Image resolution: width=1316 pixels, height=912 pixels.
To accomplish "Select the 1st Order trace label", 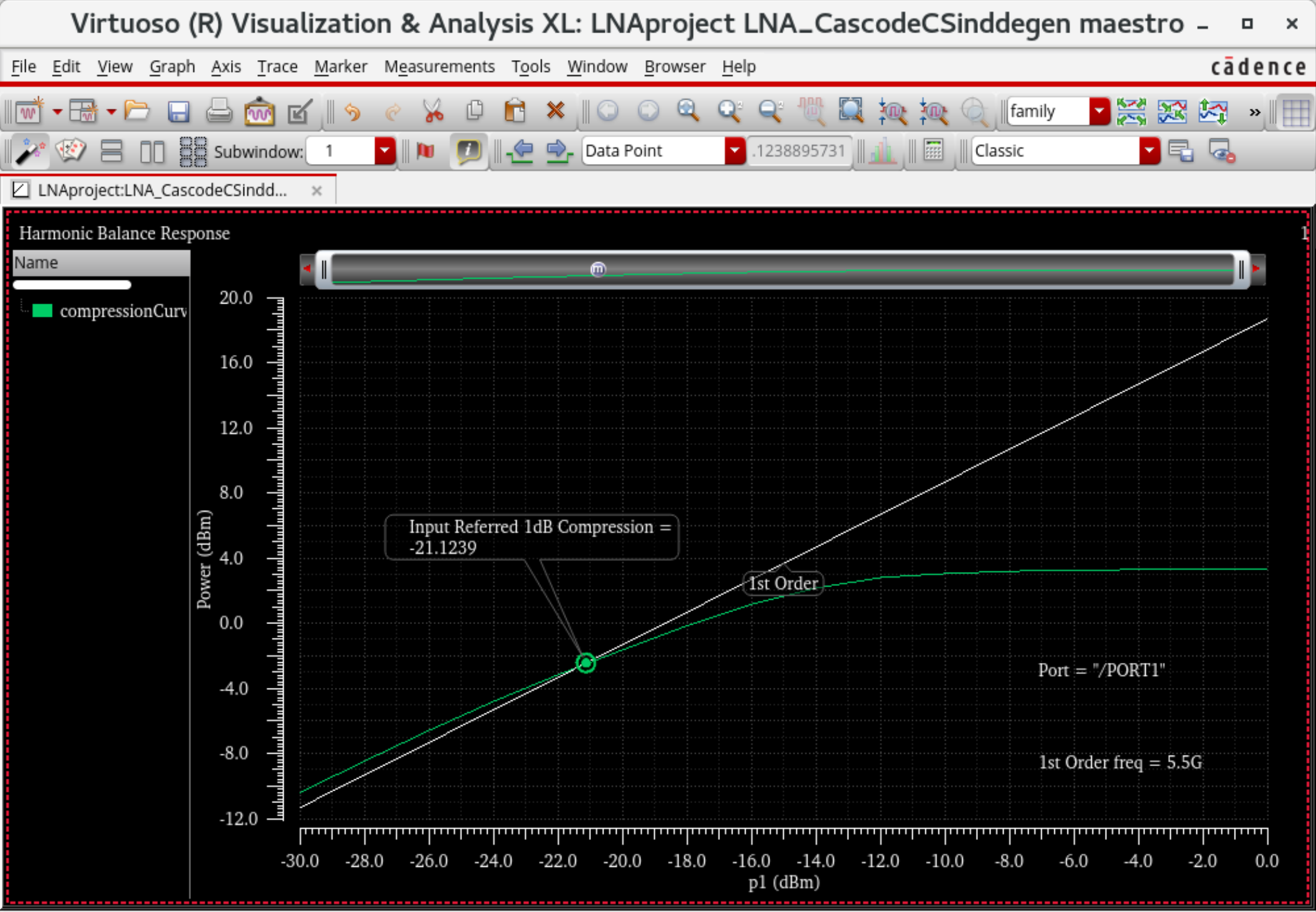I will [783, 583].
